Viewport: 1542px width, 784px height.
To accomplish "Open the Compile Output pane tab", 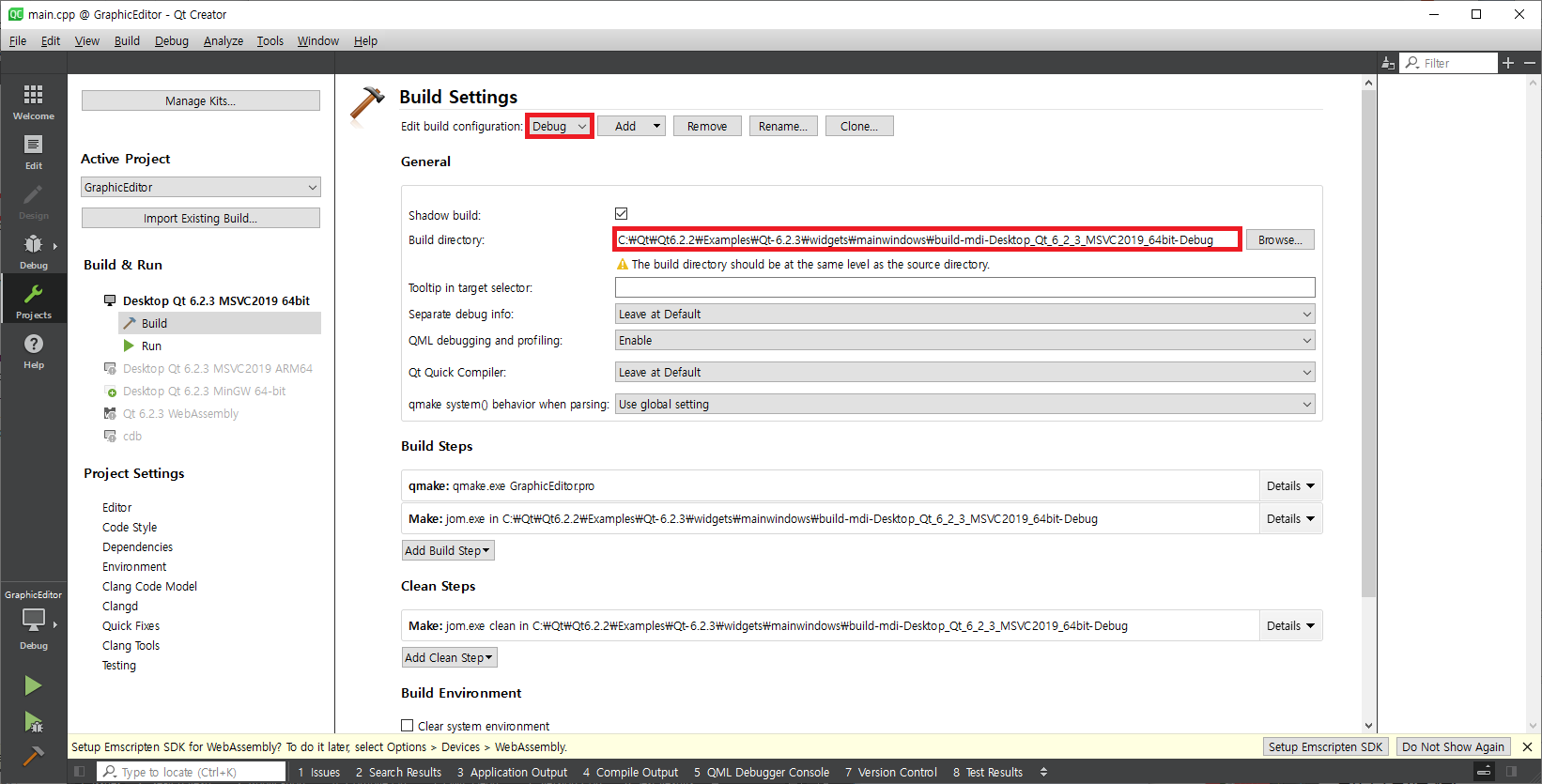I will click(630, 772).
